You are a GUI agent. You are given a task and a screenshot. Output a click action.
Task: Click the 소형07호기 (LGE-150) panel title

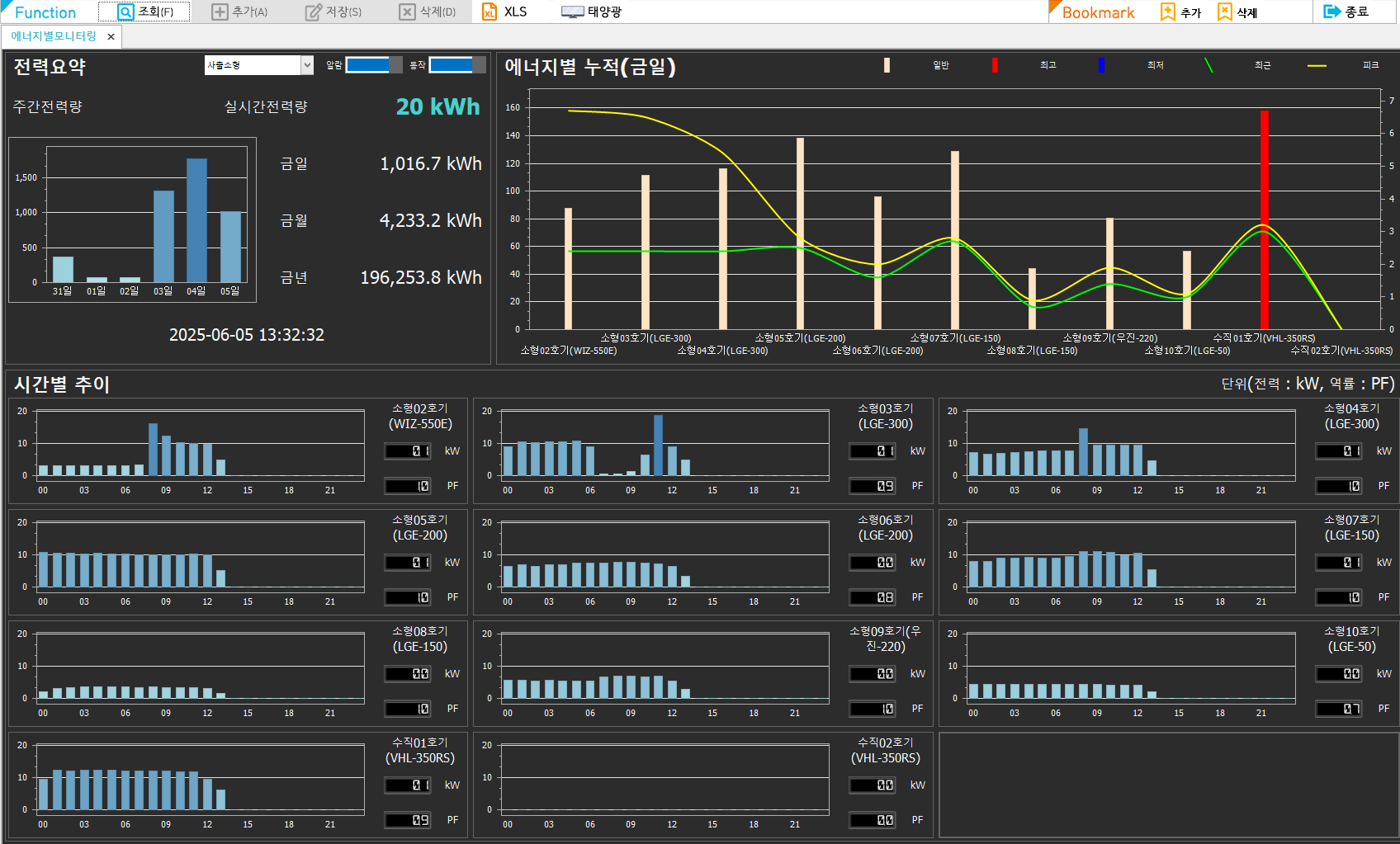(1351, 528)
